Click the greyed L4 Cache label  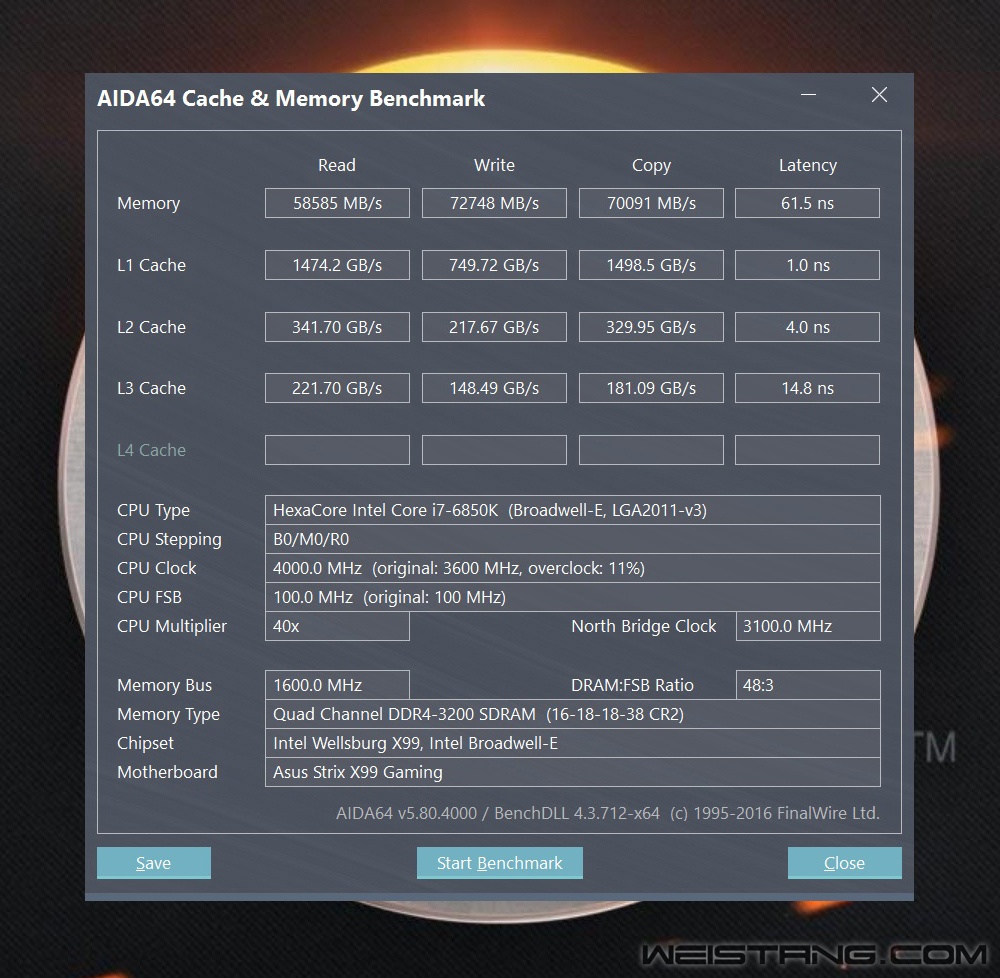151,449
